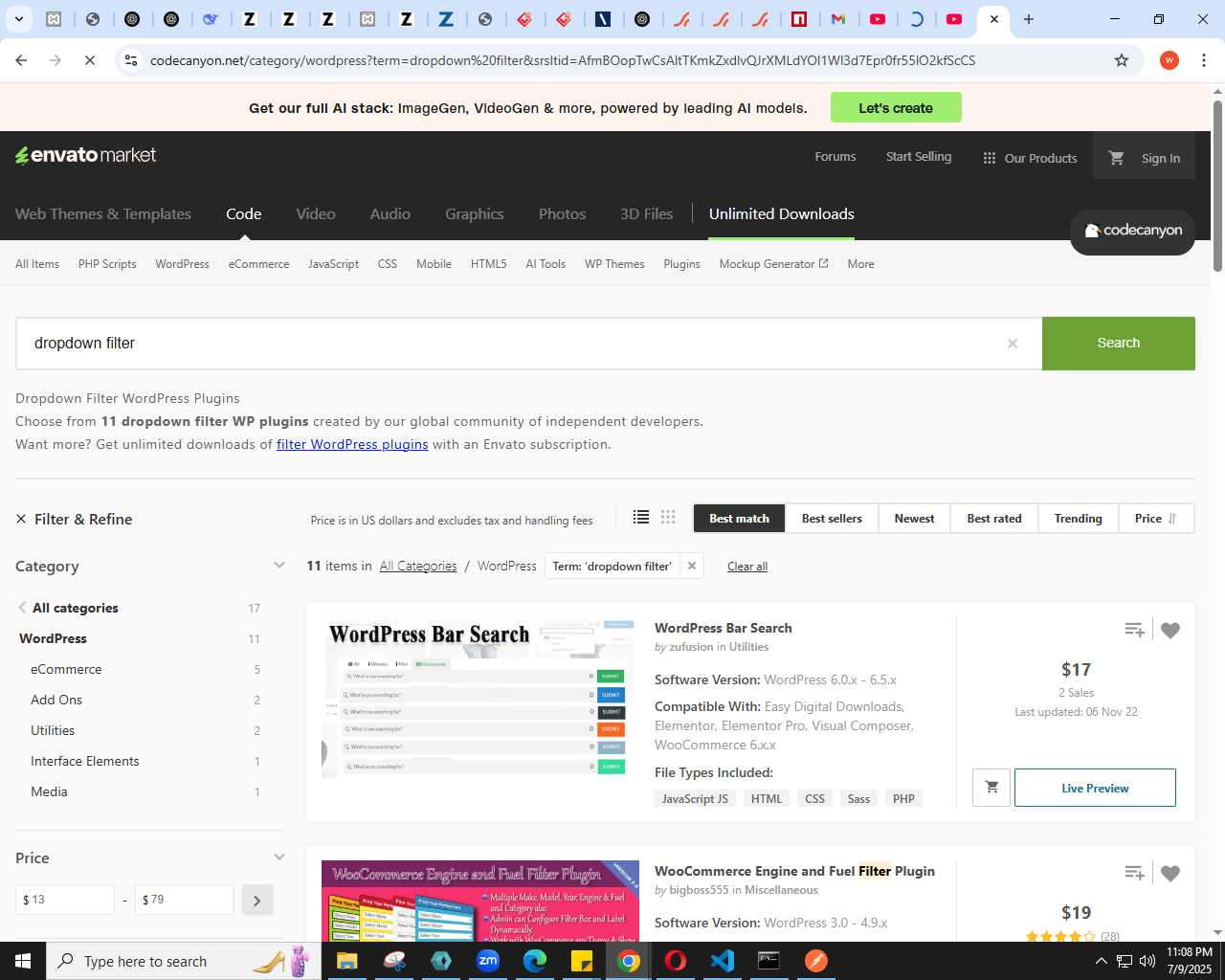Click Let's create banner button
Screen dimensions: 1225x980
coord(896,108)
